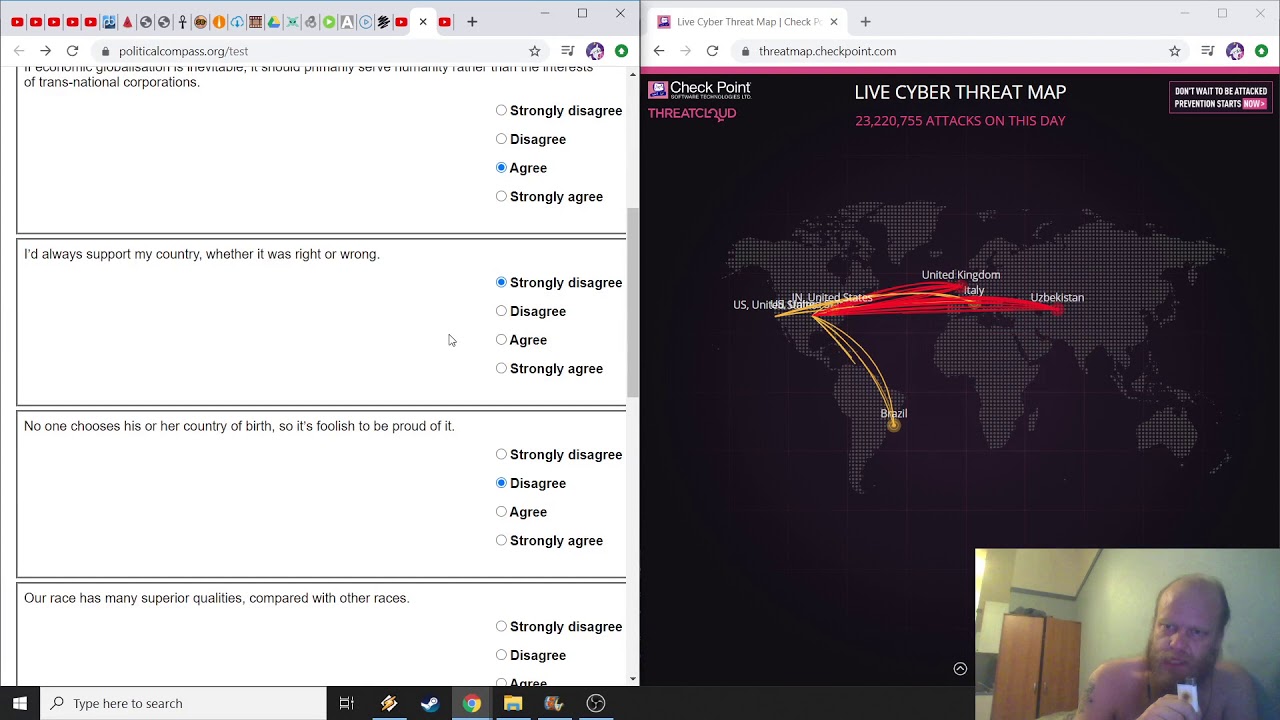Select Strongly agree for globalisation question
The image size is (1280, 720).
501,196
